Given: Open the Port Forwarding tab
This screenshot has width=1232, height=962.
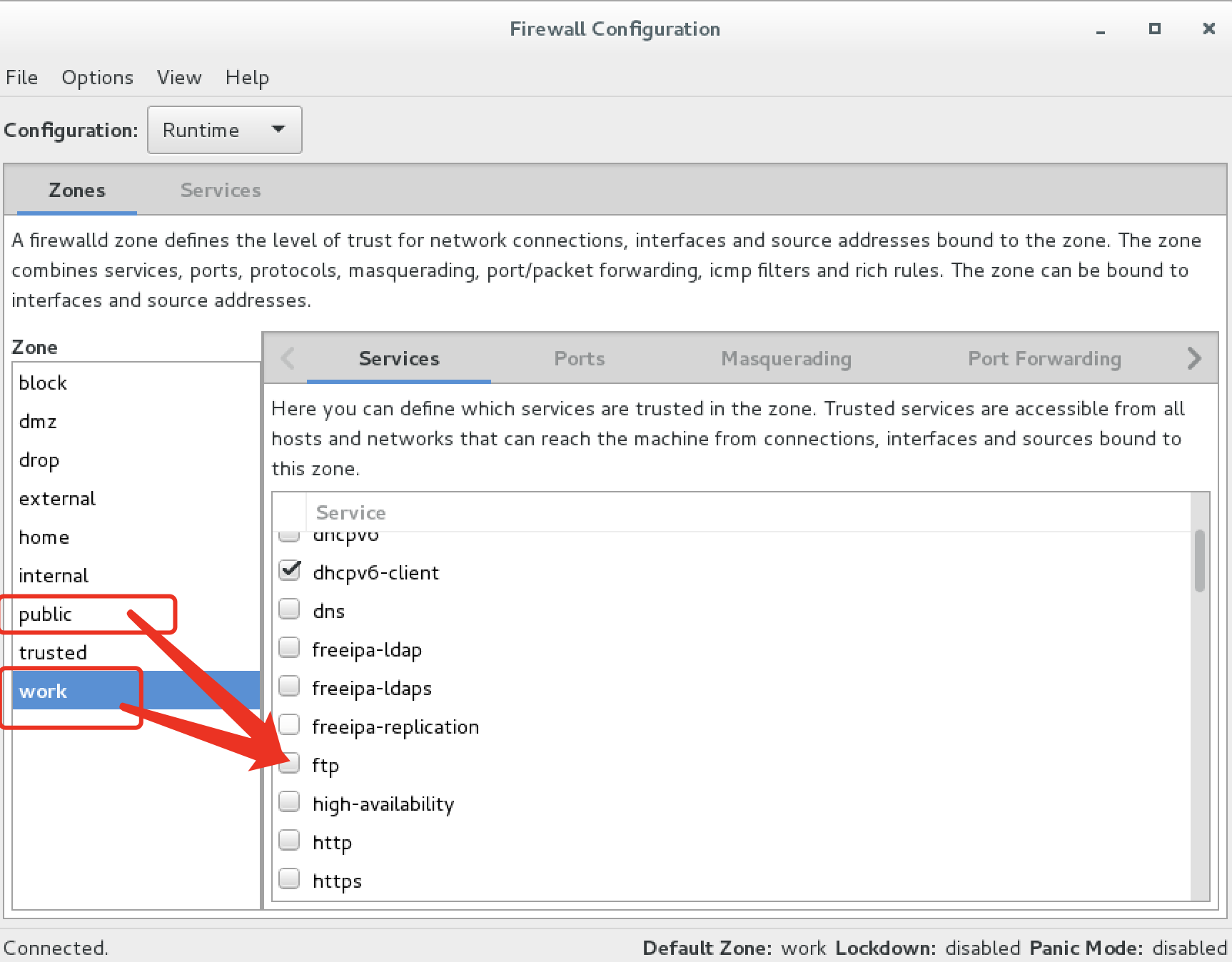Looking at the screenshot, I should pos(1044,358).
